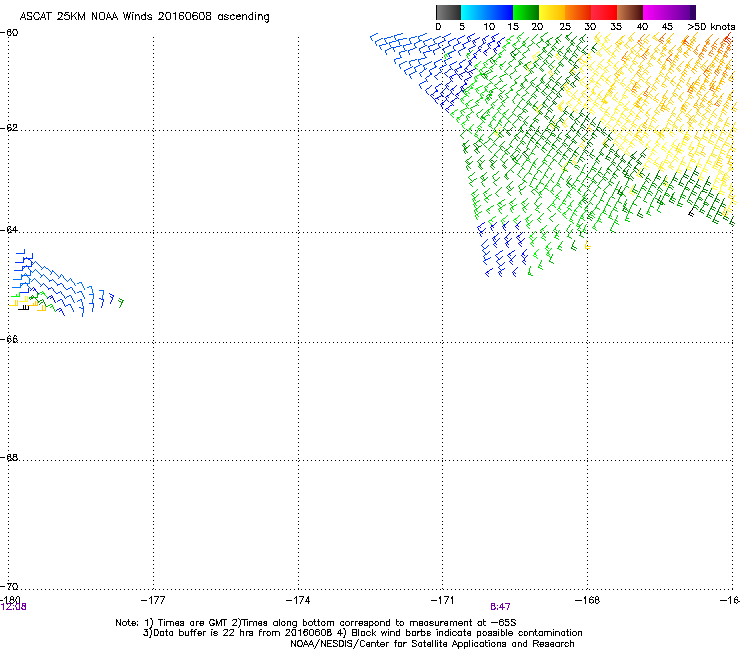The height and width of the screenshot is (650, 740).
Task: Click the note line 'Times are GMT'
Action: 316,623
